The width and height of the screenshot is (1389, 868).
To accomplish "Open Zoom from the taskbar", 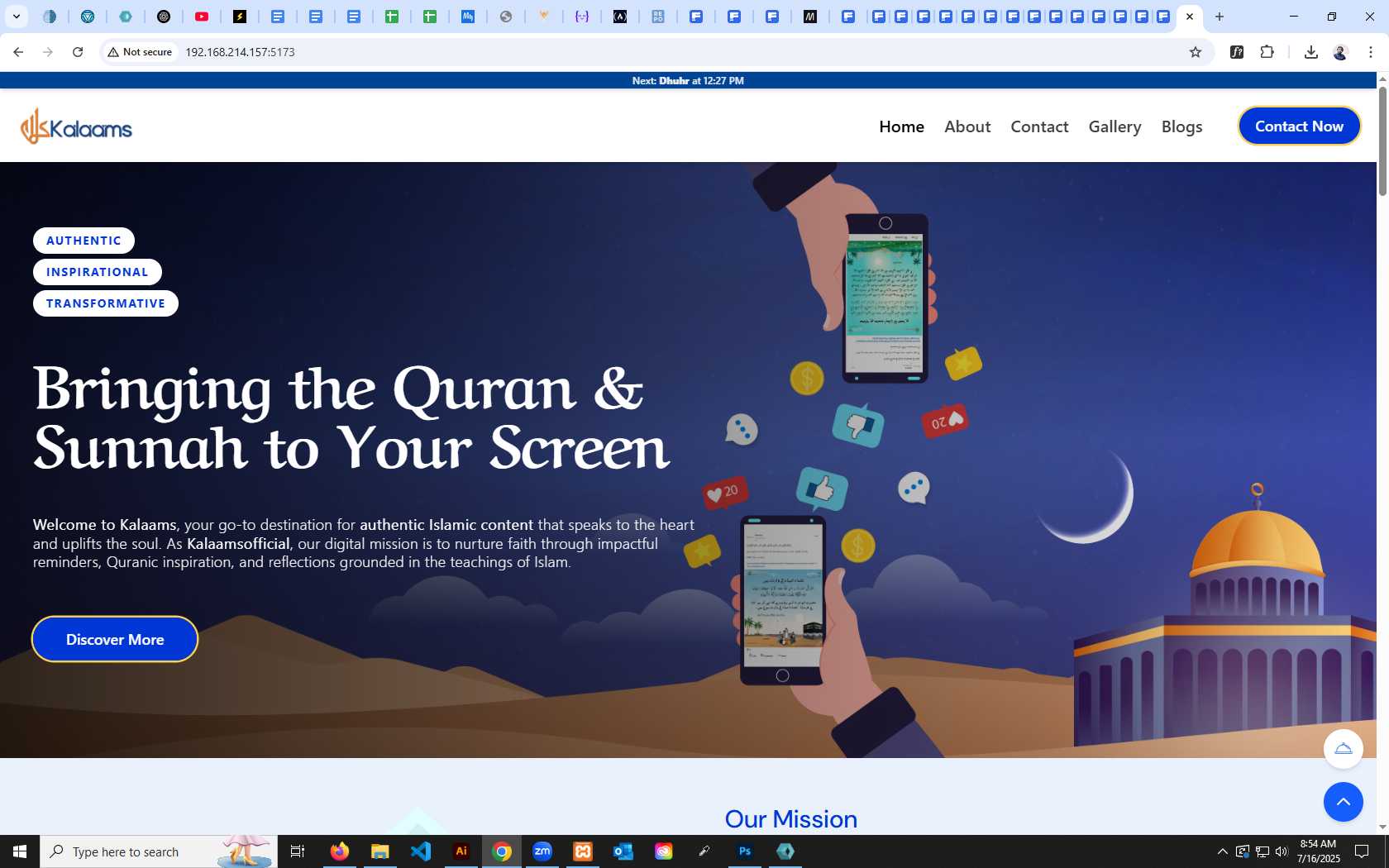I will [542, 851].
